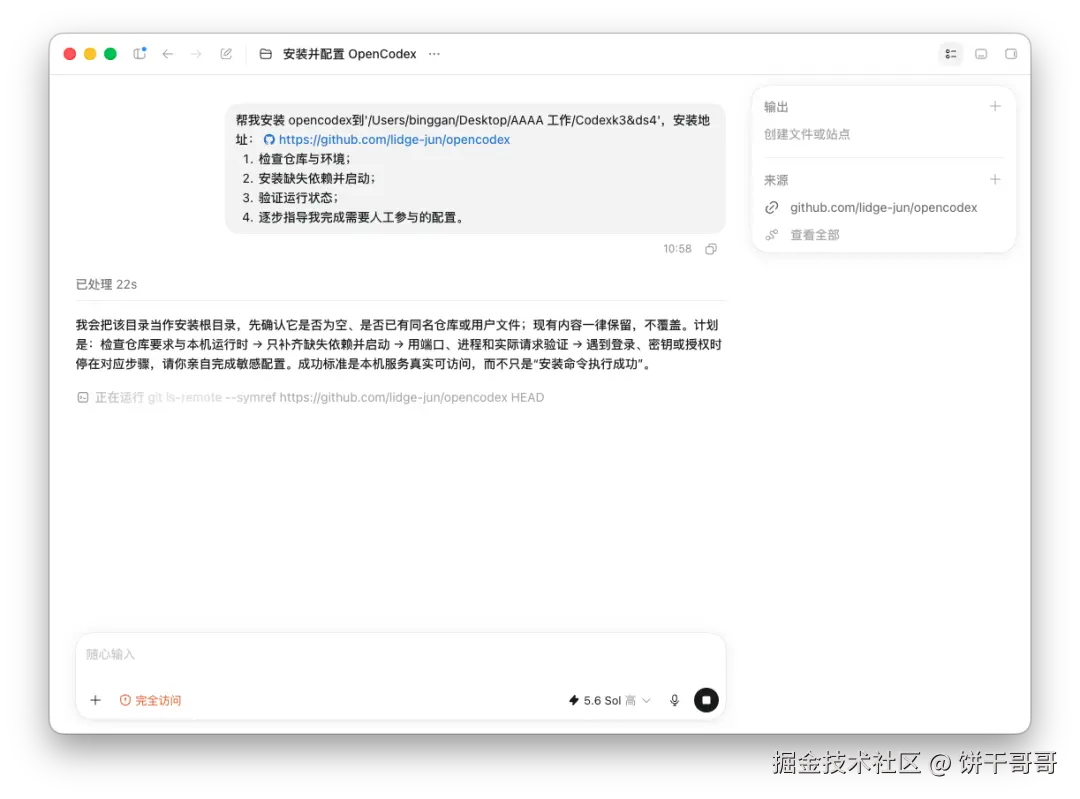This screenshot has width=1080, height=799.
Task: Open the running git ls-remote command row
Action: (310, 397)
